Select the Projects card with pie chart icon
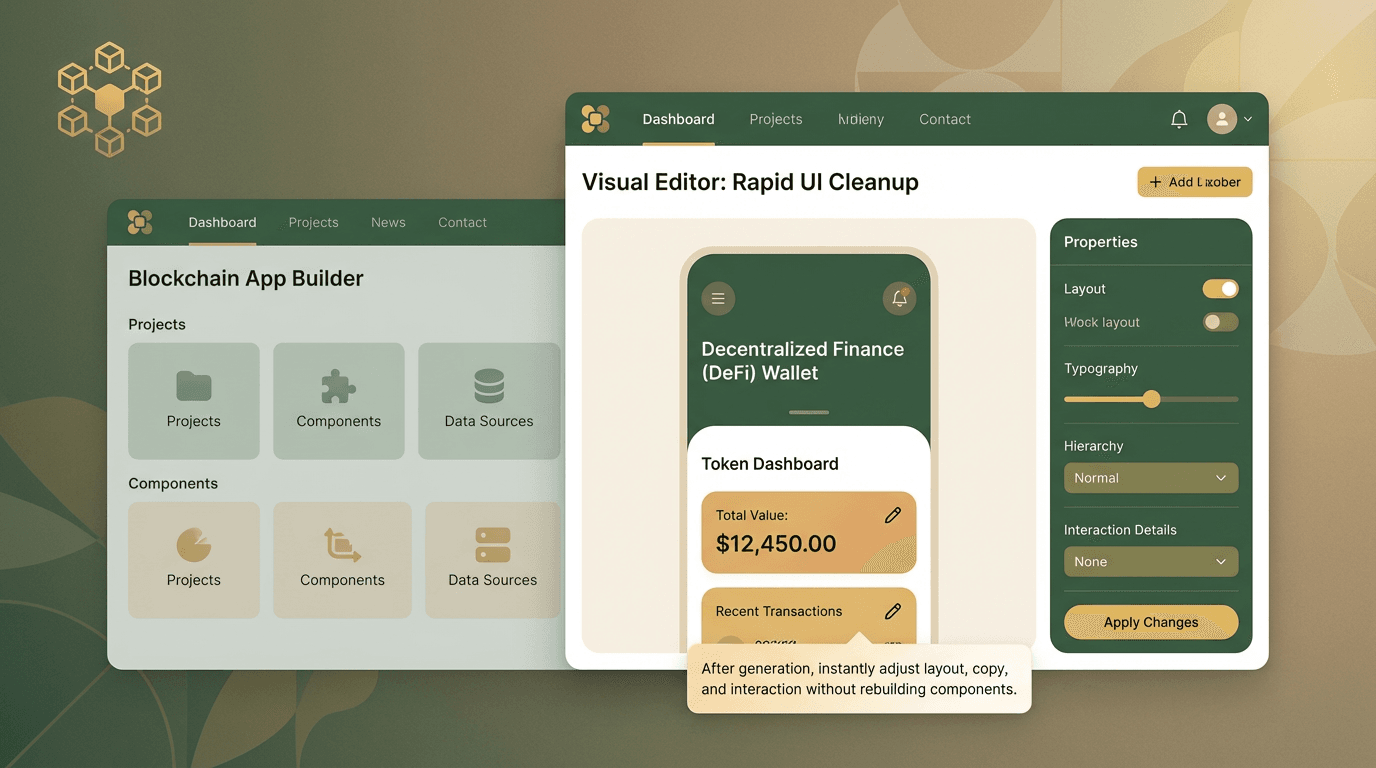The width and height of the screenshot is (1376, 768). 194,560
